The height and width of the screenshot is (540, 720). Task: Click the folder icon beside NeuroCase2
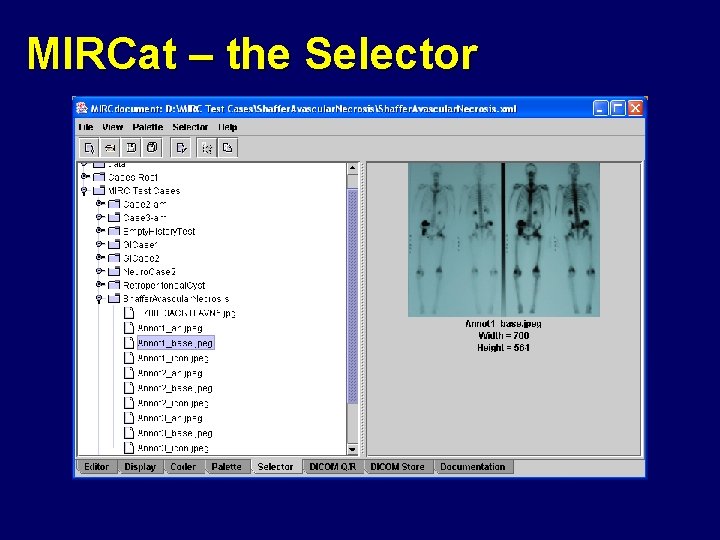point(114,271)
